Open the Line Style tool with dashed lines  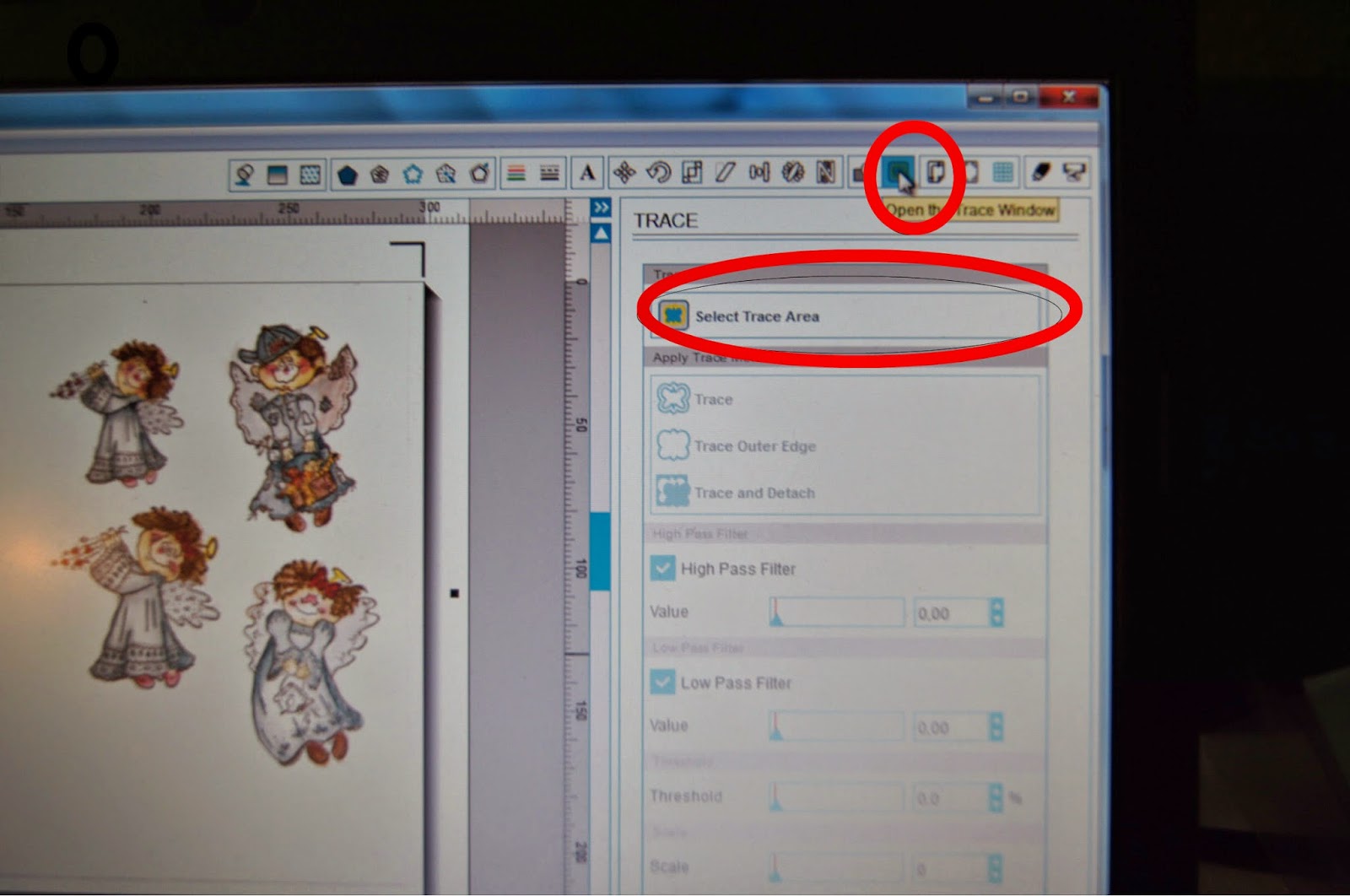(x=549, y=174)
